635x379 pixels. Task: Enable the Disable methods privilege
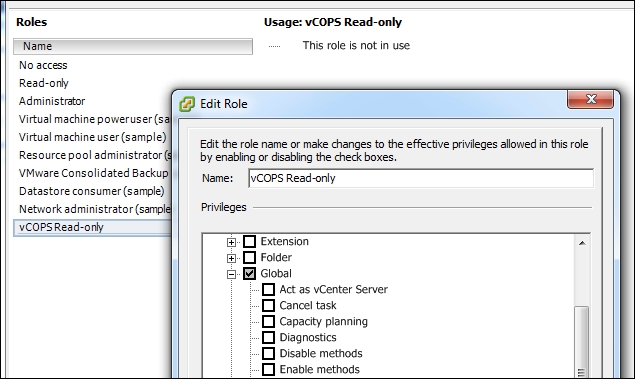[x=268, y=353]
